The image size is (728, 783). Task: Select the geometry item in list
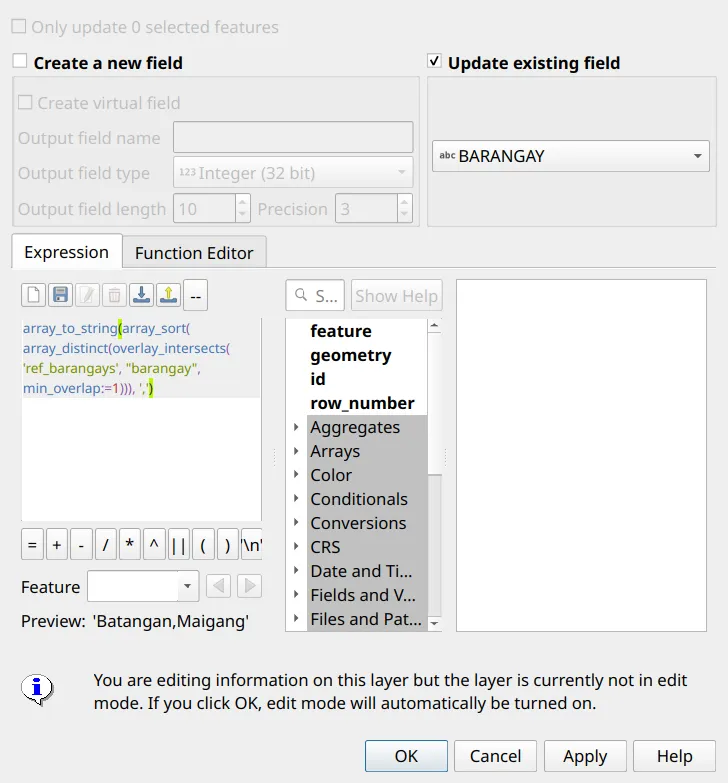coord(351,355)
